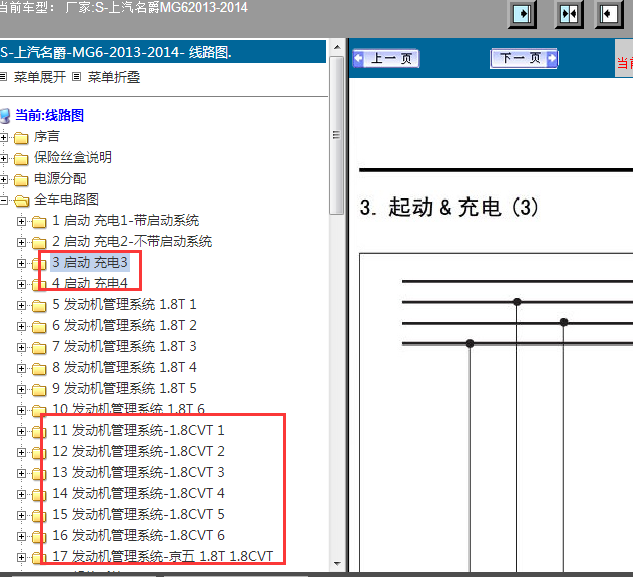Image resolution: width=633 pixels, height=577 pixels.
Task: Expand 2 启动 充电2-不带启动系统 node
Action: (x=21, y=242)
